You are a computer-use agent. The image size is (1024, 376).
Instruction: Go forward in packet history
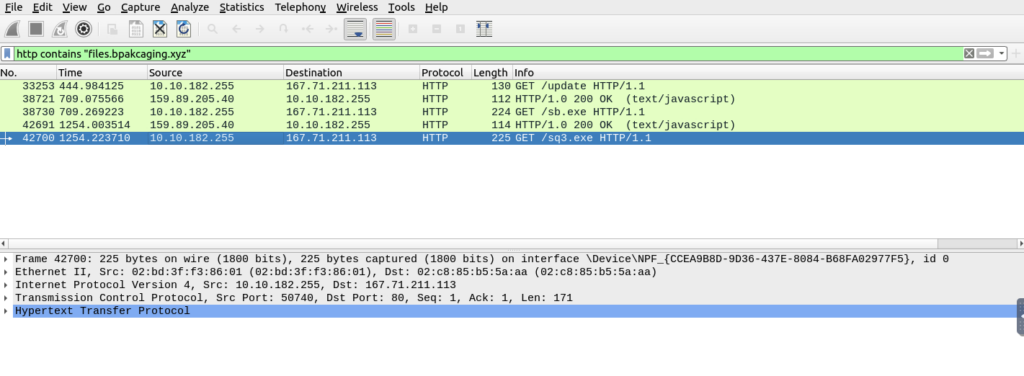259,29
